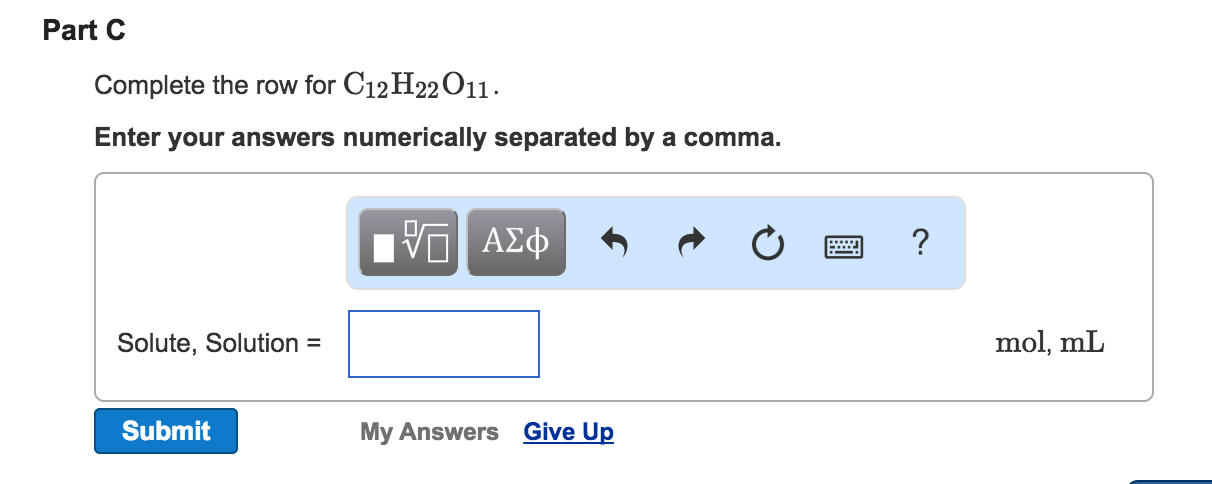Open help with the question mark icon
The image size is (1212, 484).
[921, 242]
